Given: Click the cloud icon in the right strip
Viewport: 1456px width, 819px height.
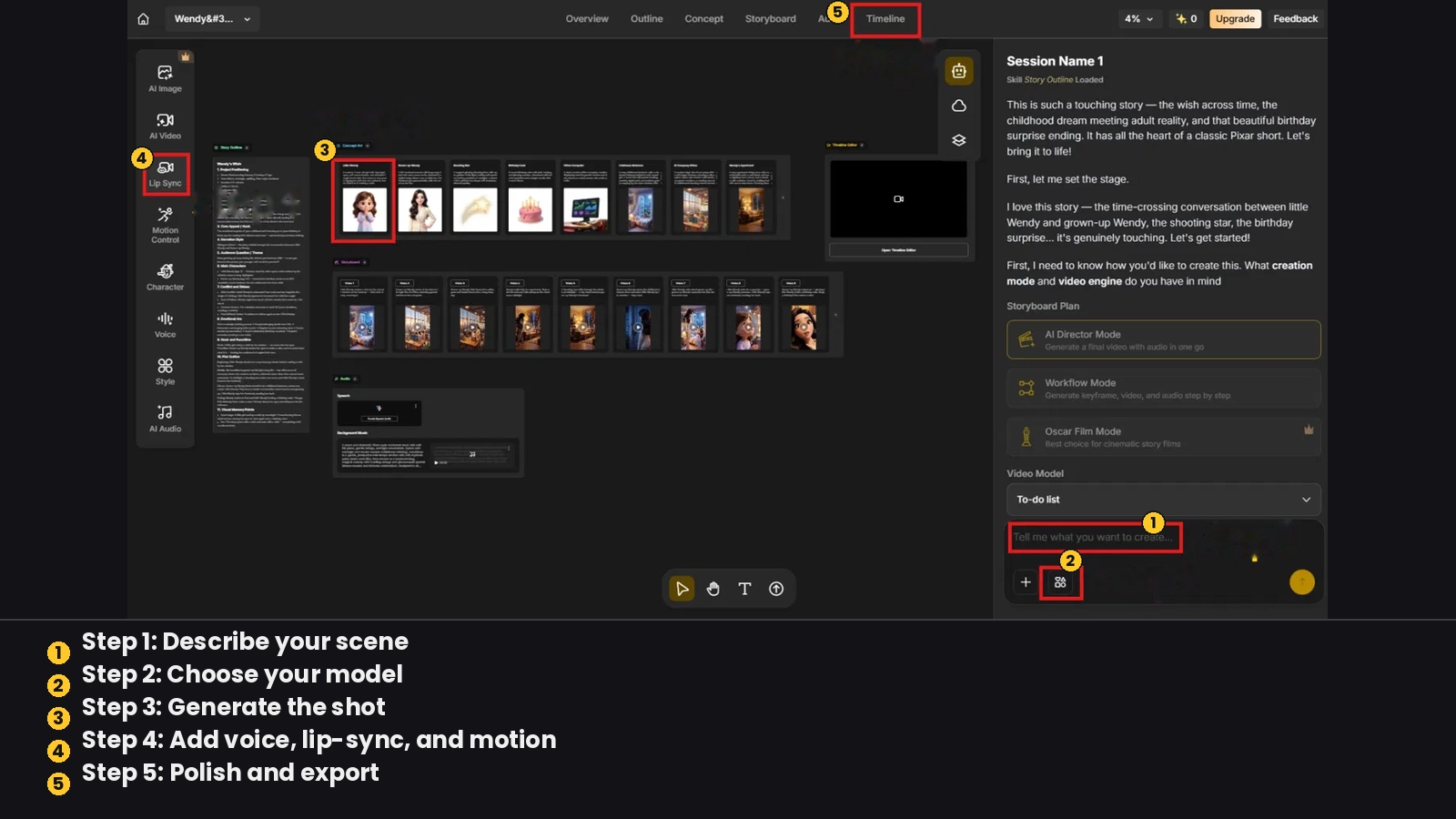Looking at the screenshot, I should pos(959,106).
